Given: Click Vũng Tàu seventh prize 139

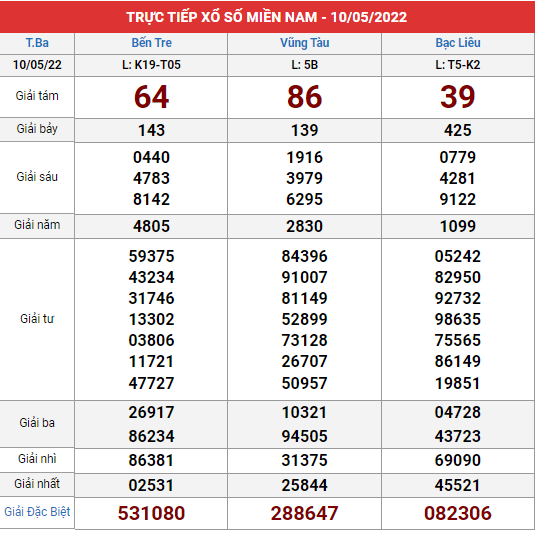Looking at the screenshot, I should (304, 130).
